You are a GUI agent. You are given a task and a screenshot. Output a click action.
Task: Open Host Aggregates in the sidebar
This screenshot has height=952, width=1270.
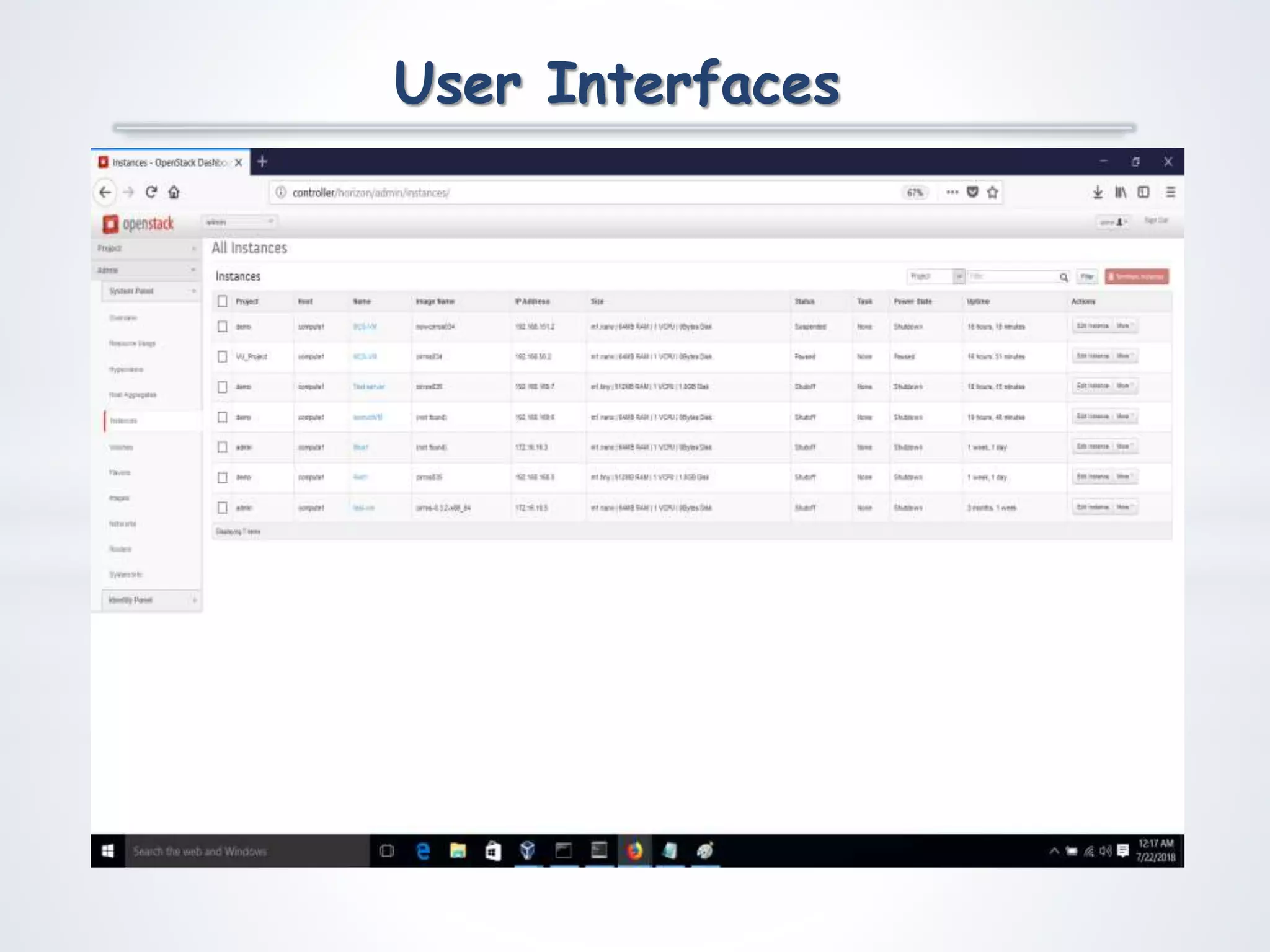[132, 395]
